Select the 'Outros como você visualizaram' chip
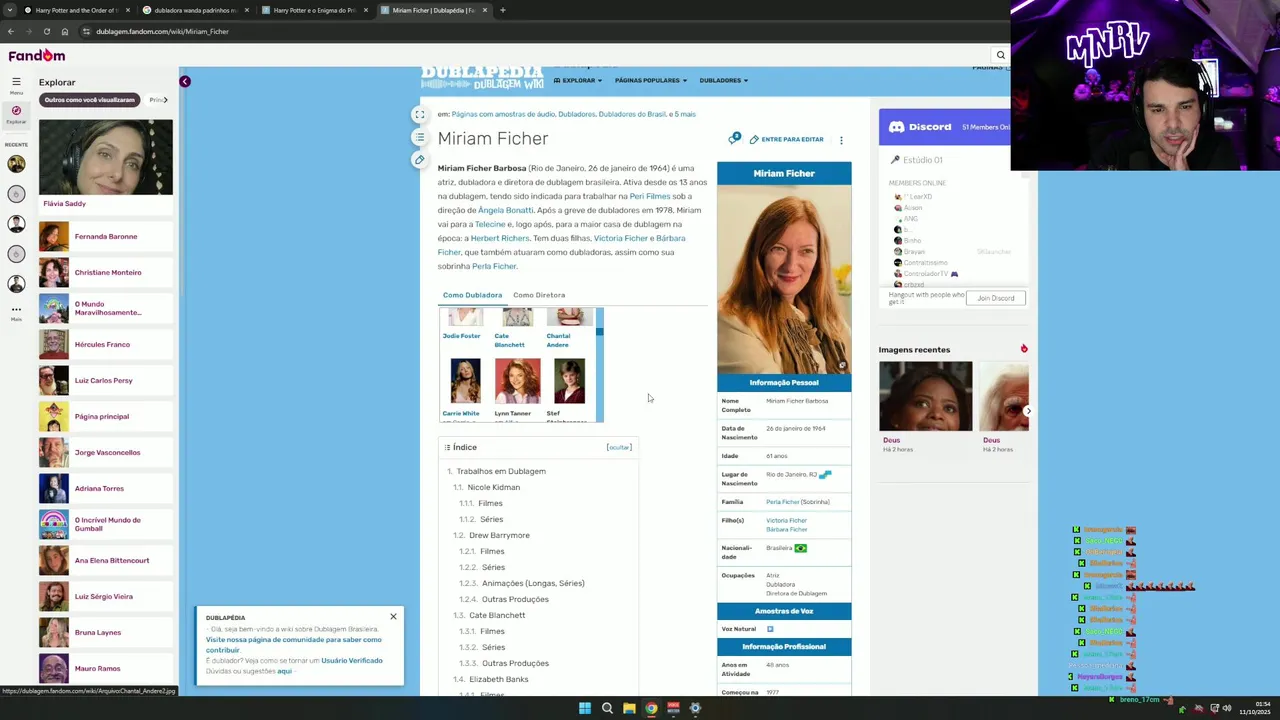 pyautogui.click(x=90, y=100)
